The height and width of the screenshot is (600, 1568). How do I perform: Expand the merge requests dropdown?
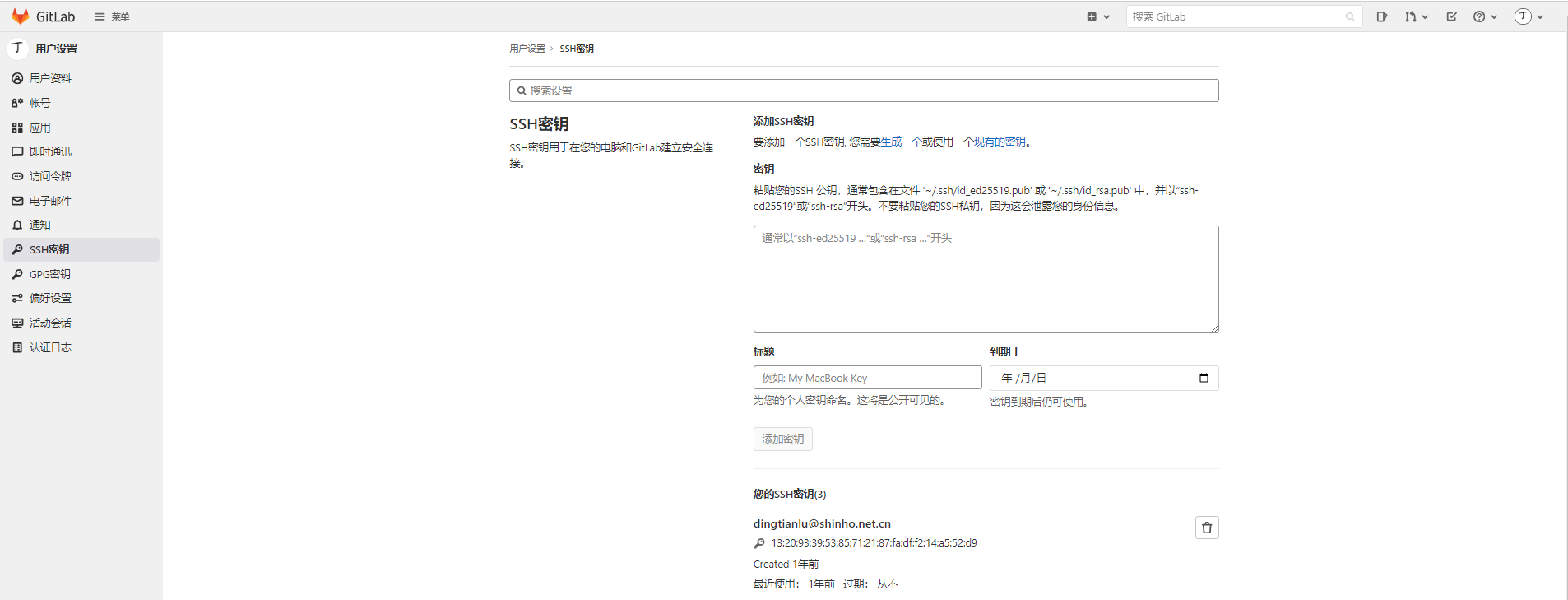tap(1415, 16)
